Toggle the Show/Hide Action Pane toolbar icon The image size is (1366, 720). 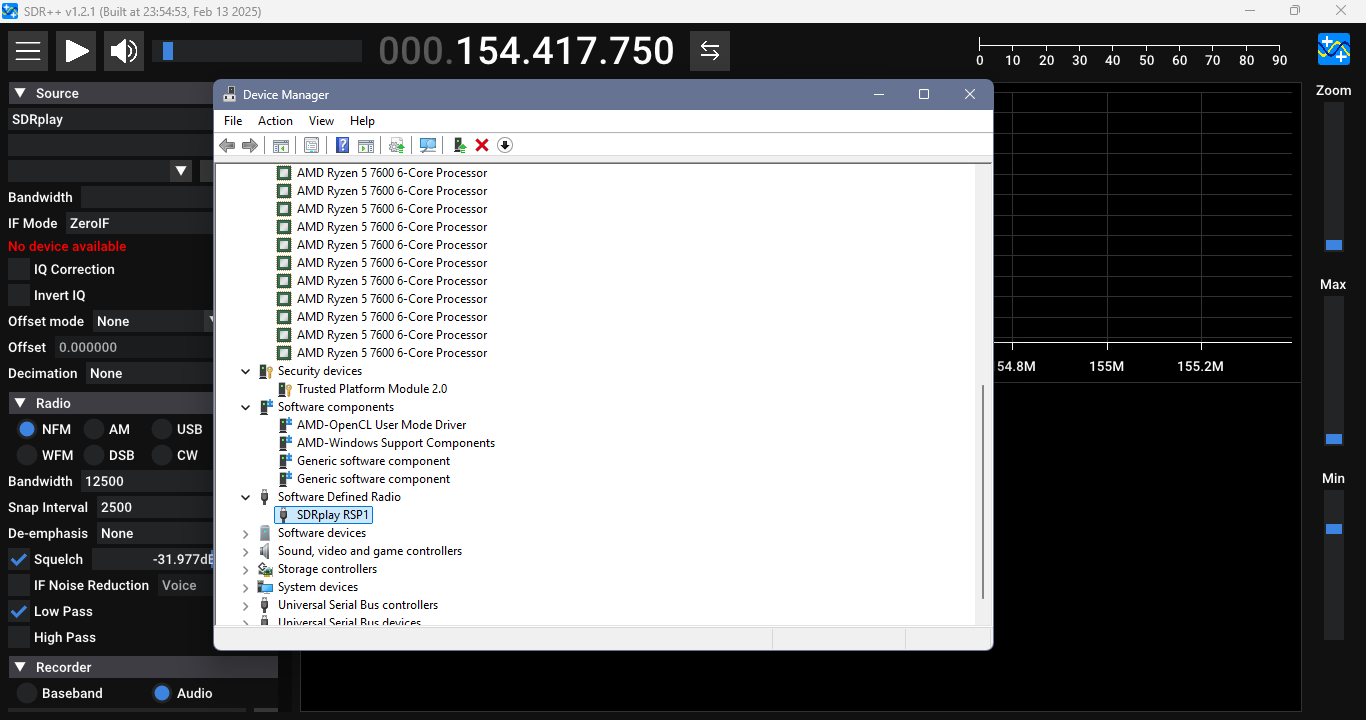(x=366, y=145)
